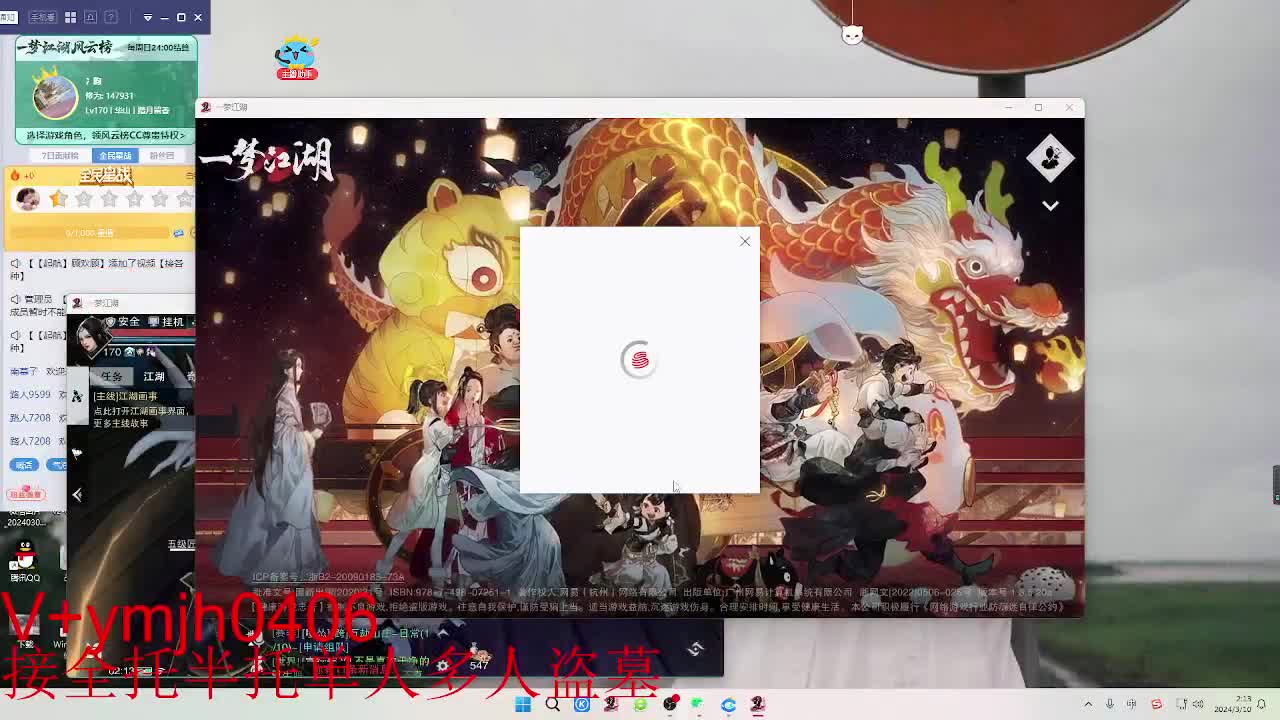The width and height of the screenshot is (1280, 720).
Task: Switch to 一梦江湖 game in taskbar
Action: [758, 704]
